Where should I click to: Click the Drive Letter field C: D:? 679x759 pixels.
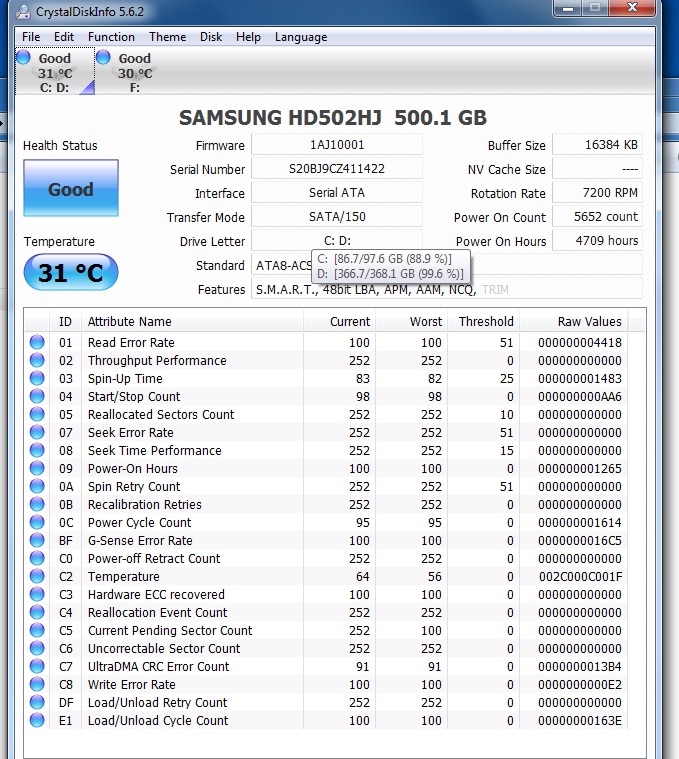337,241
